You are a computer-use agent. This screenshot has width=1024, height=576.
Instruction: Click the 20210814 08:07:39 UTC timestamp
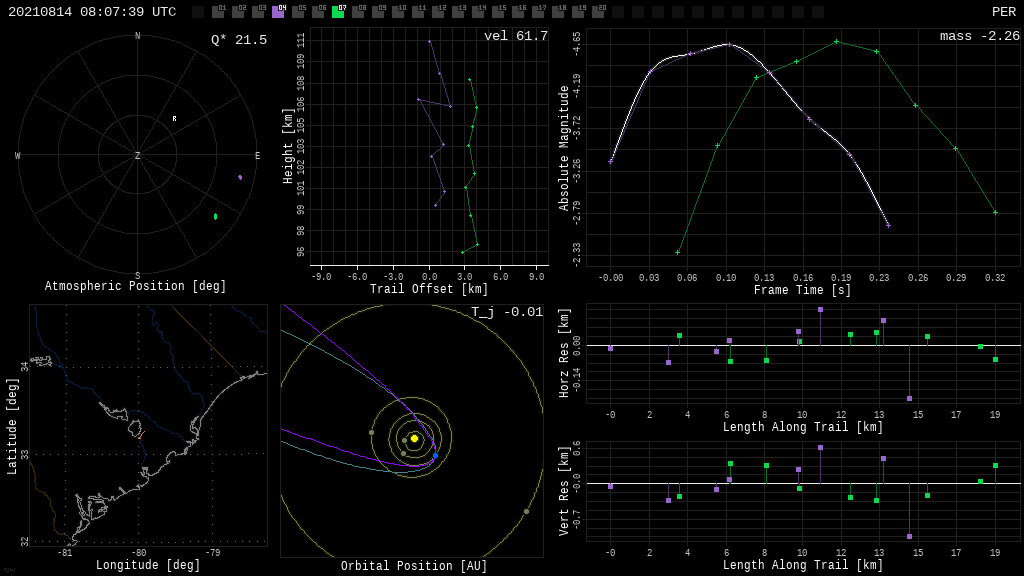point(92,12)
